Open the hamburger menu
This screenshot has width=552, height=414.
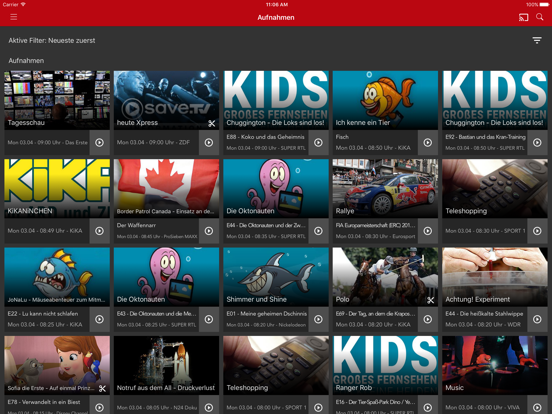(x=14, y=17)
